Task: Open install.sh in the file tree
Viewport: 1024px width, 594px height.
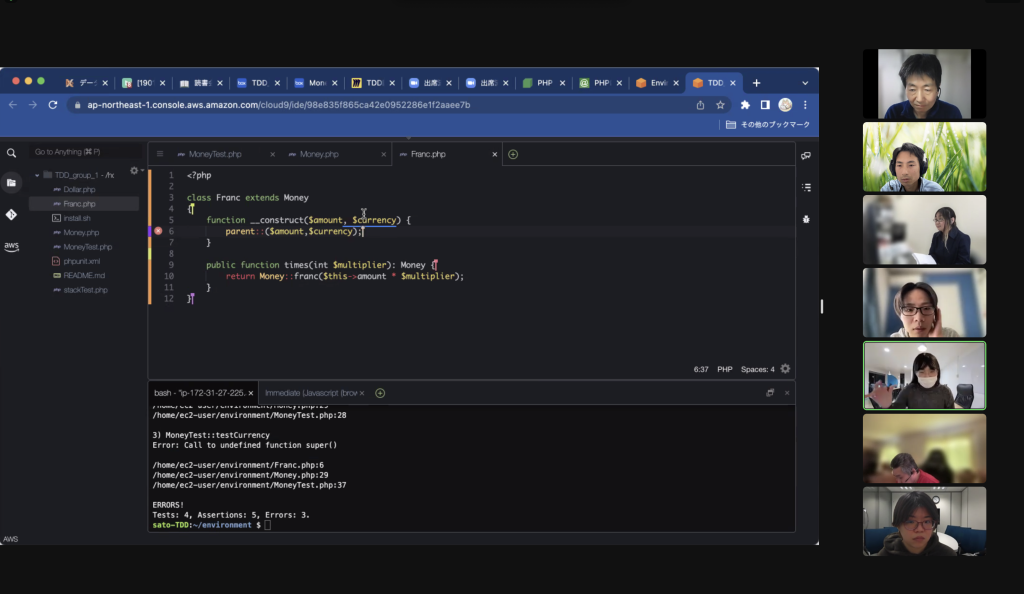Action: coord(76,218)
